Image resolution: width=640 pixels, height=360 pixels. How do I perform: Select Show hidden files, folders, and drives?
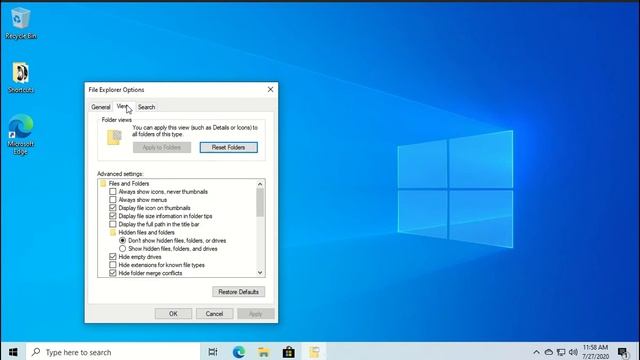point(122,249)
